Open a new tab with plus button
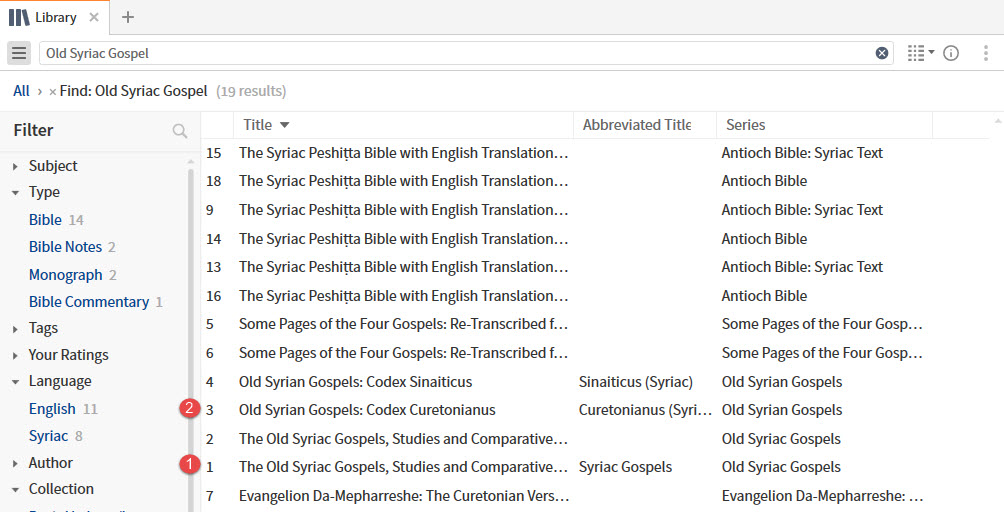Screen dimensions: 1004x512 tap(128, 17)
